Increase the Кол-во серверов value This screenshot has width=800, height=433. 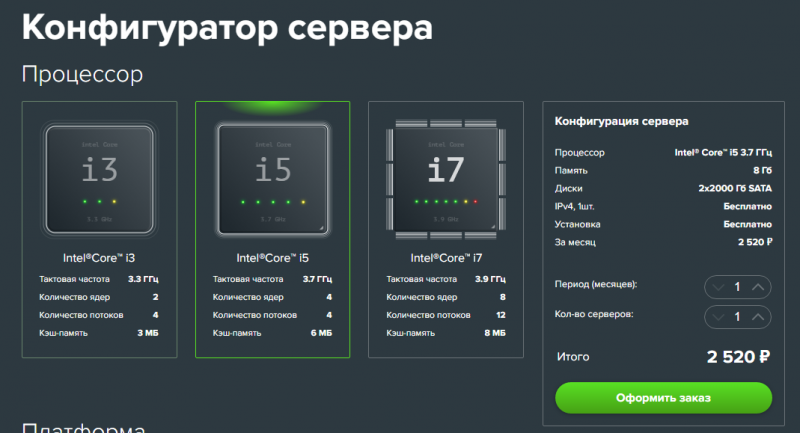click(x=758, y=317)
